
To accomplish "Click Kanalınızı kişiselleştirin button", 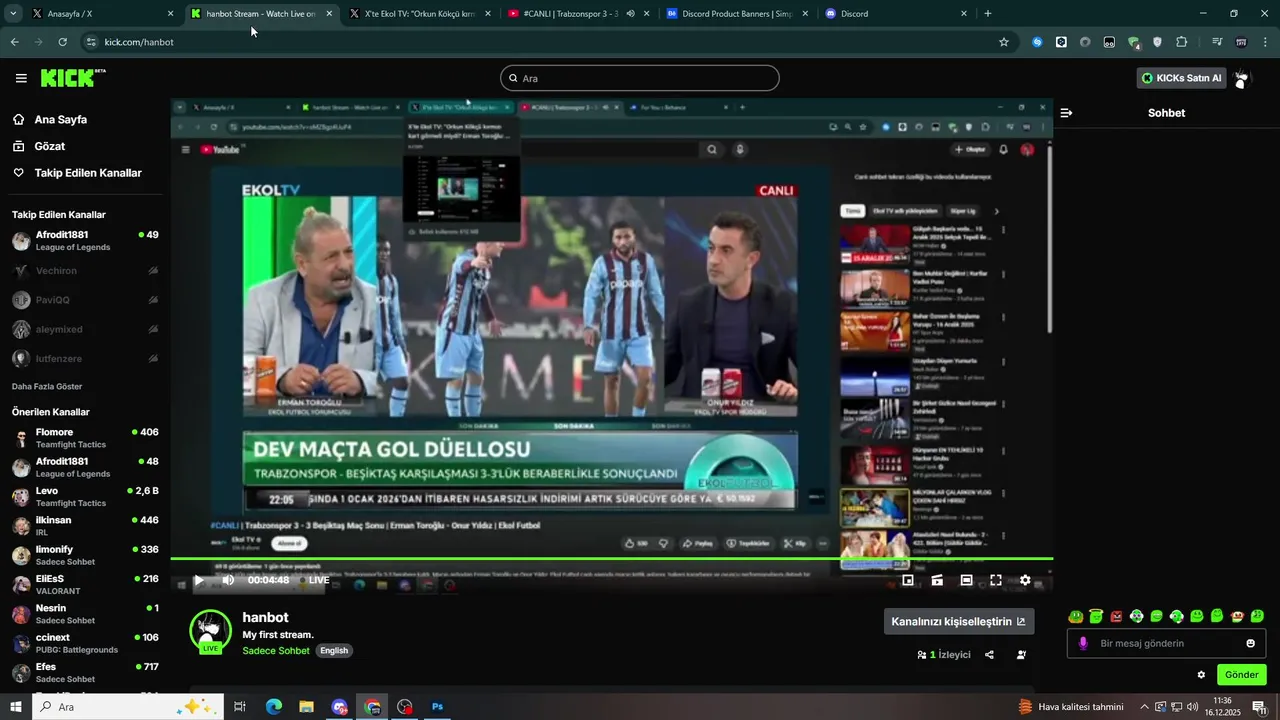I will [959, 621].
